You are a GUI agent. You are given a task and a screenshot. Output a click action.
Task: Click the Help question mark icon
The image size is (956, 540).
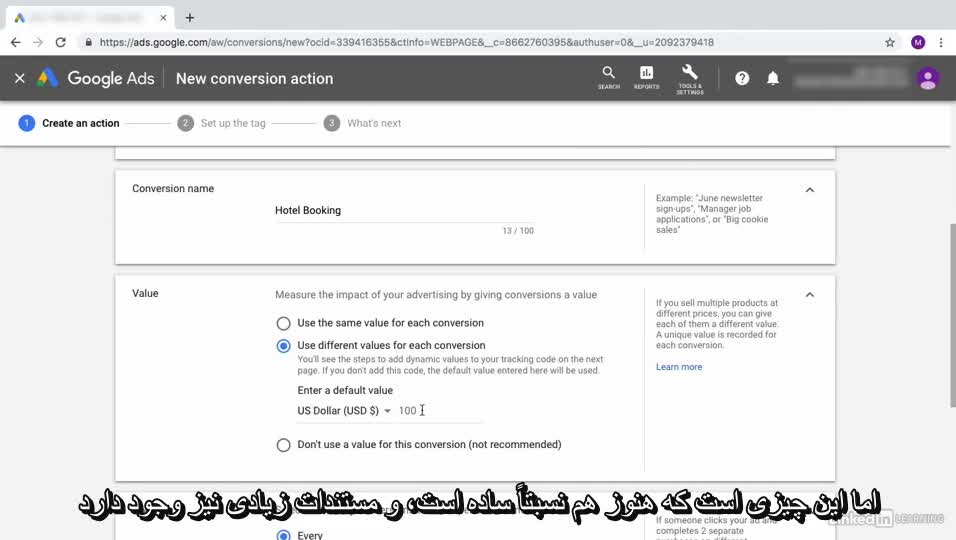tap(742, 78)
